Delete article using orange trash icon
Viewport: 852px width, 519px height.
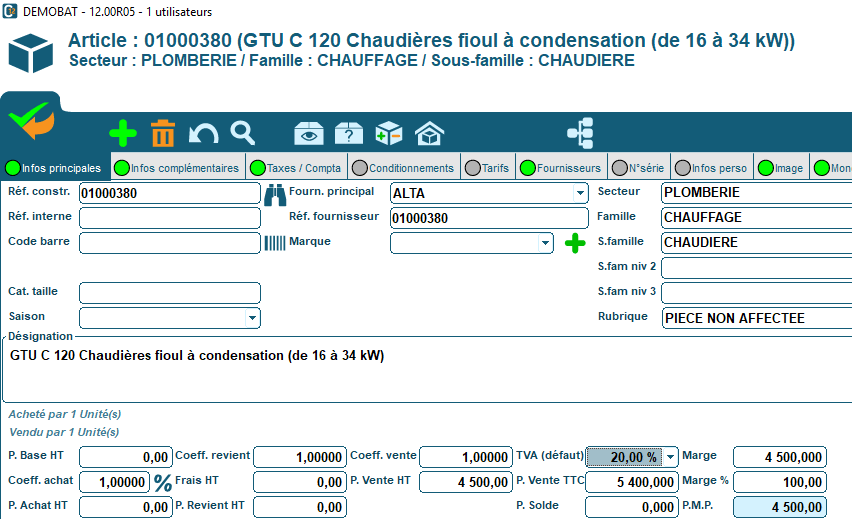163,133
